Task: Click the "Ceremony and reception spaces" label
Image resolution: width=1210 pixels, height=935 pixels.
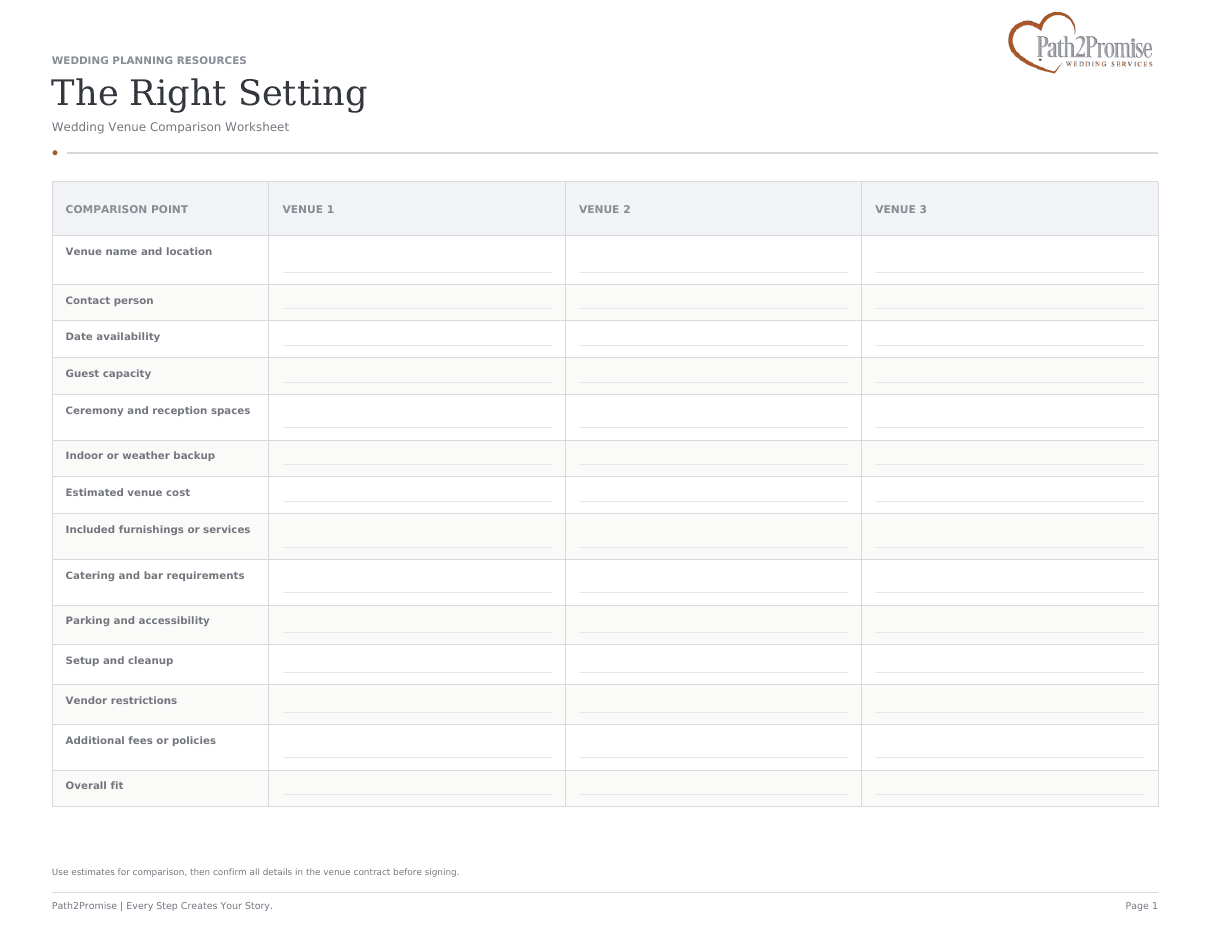Action: [x=158, y=411]
